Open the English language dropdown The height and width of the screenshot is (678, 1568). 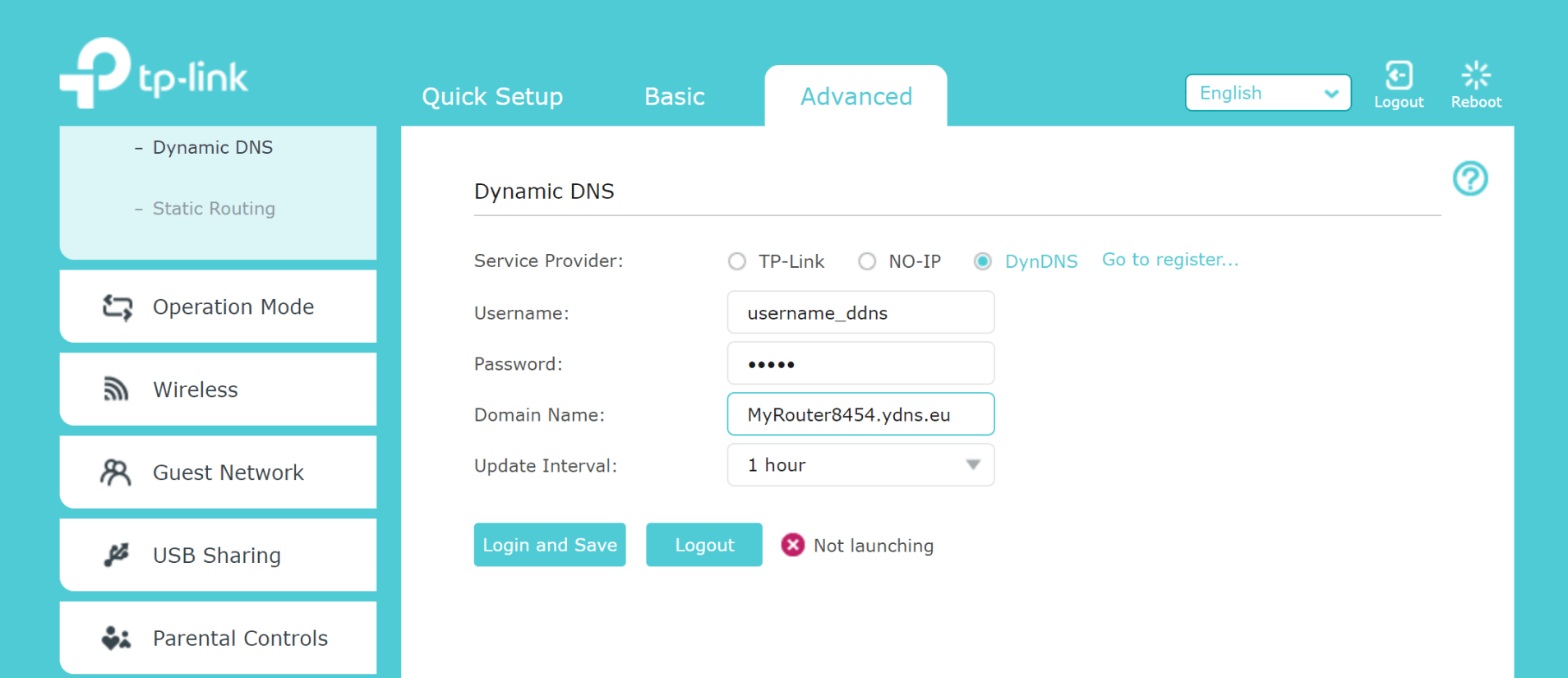[x=1267, y=93]
